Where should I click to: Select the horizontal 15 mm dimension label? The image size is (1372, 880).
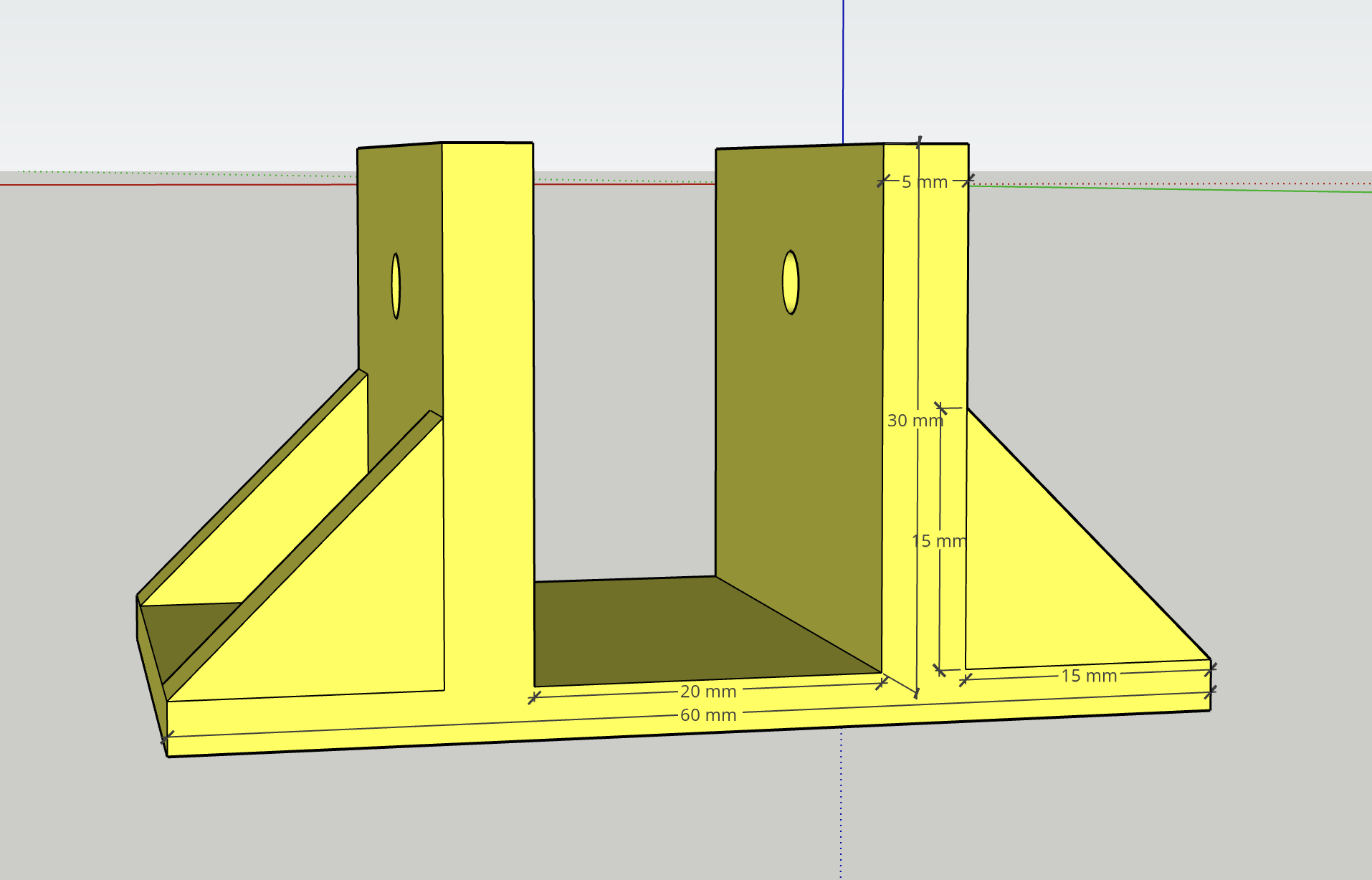(1089, 676)
